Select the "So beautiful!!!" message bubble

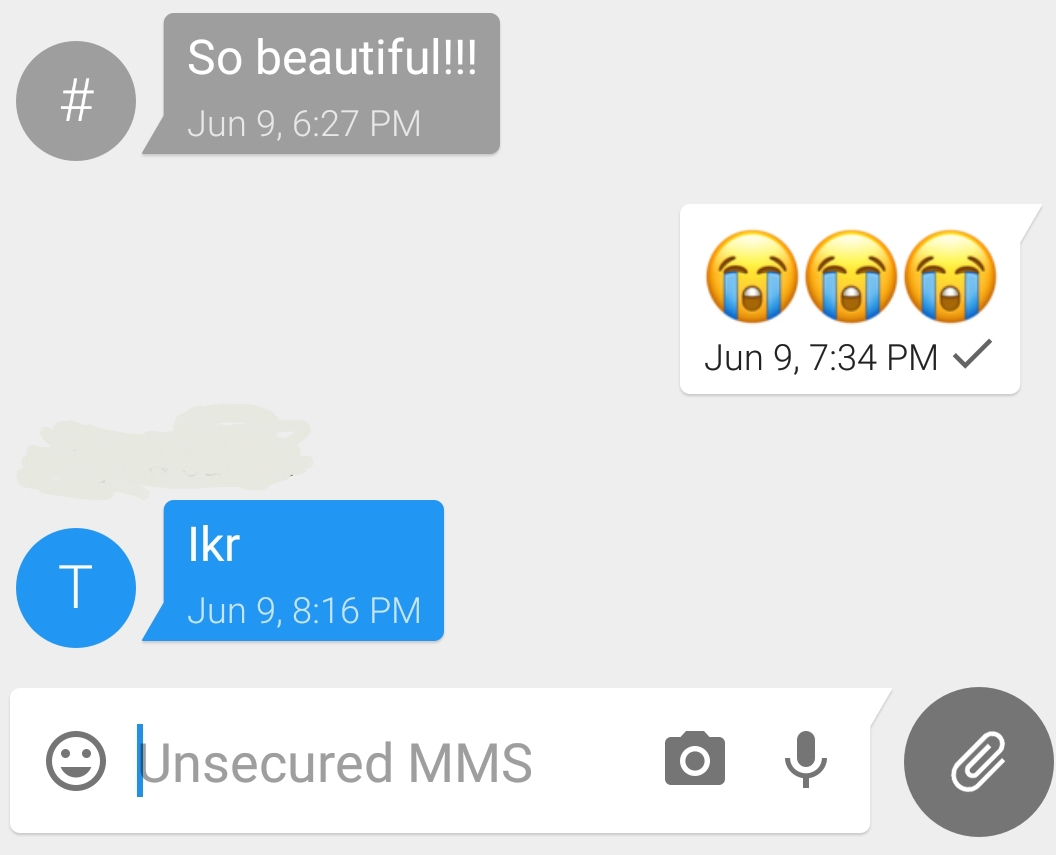322,83
